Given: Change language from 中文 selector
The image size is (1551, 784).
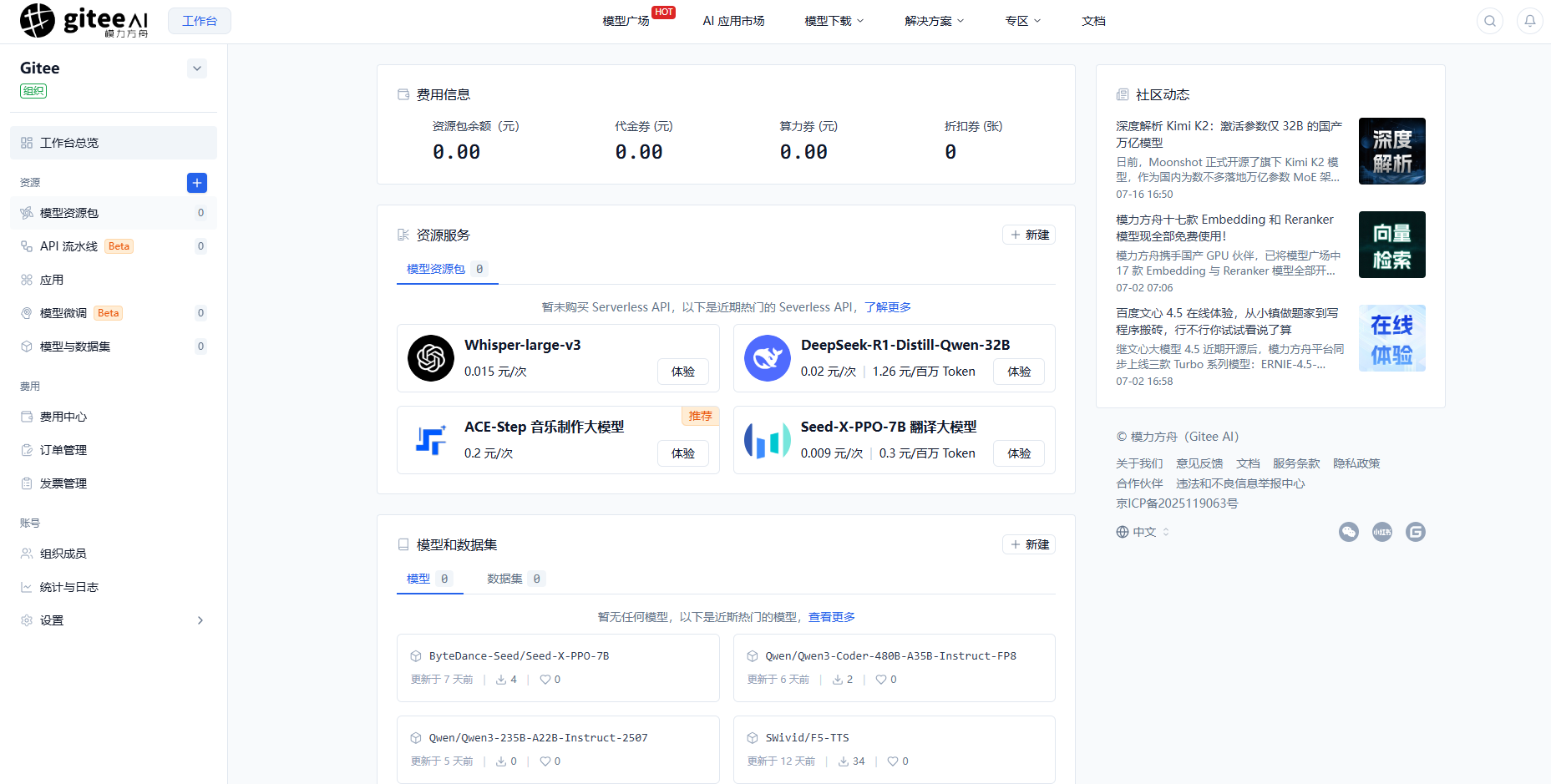Looking at the screenshot, I should [1143, 532].
